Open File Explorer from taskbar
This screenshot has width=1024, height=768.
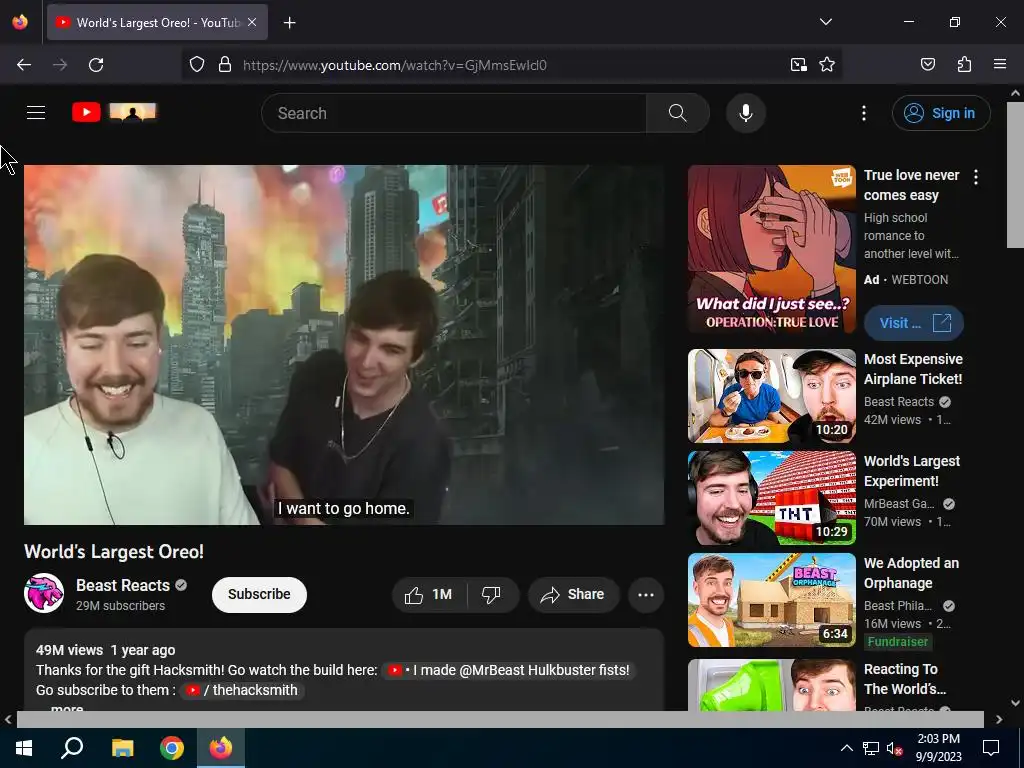122,748
